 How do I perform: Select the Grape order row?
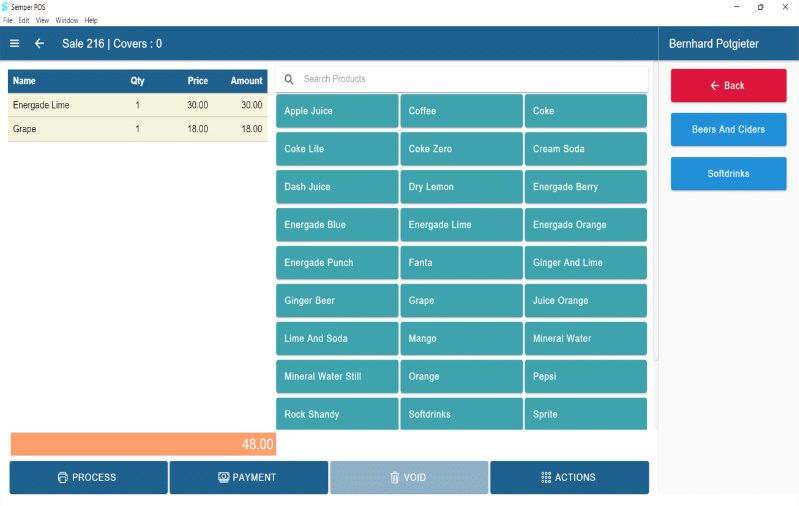[138, 129]
